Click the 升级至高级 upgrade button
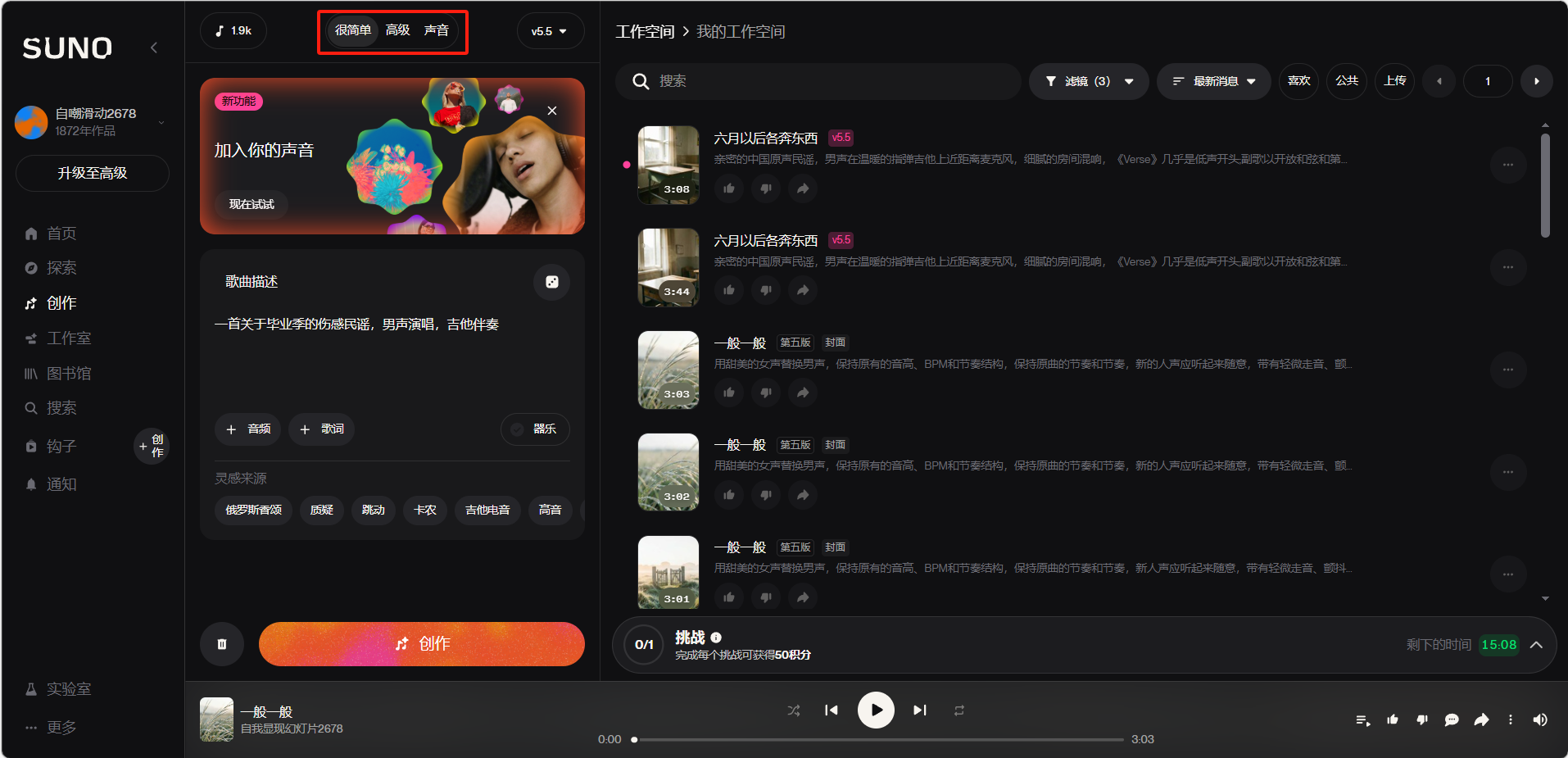 [92, 173]
